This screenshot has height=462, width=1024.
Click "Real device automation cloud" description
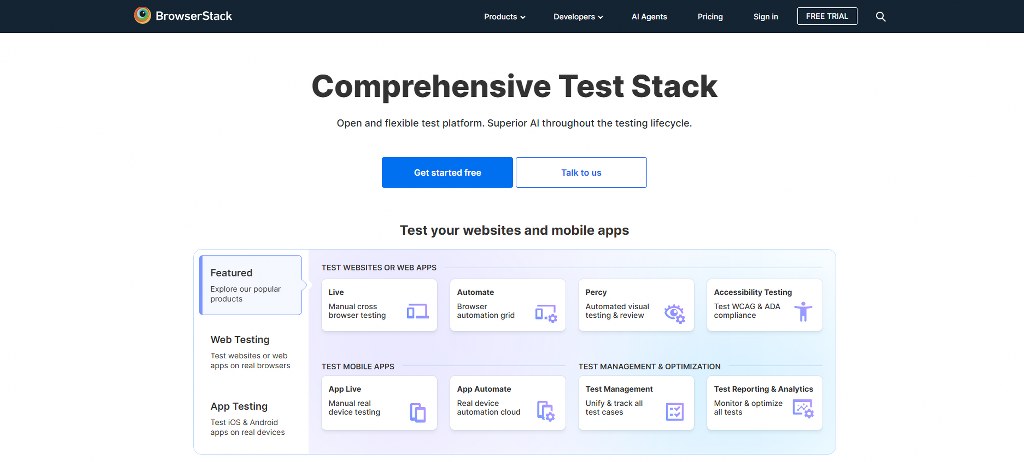click(x=488, y=408)
